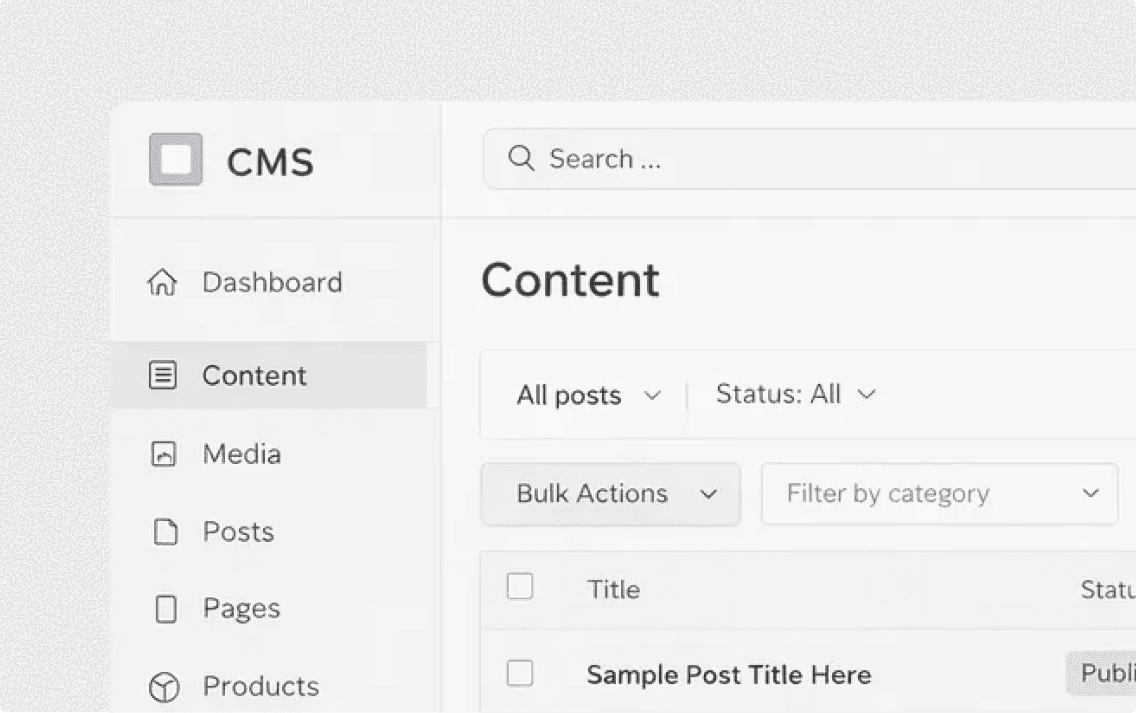Click the Posts document icon
Image resolution: width=1136 pixels, height=713 pixels.
pyautogui.click(x=165, y=532)
